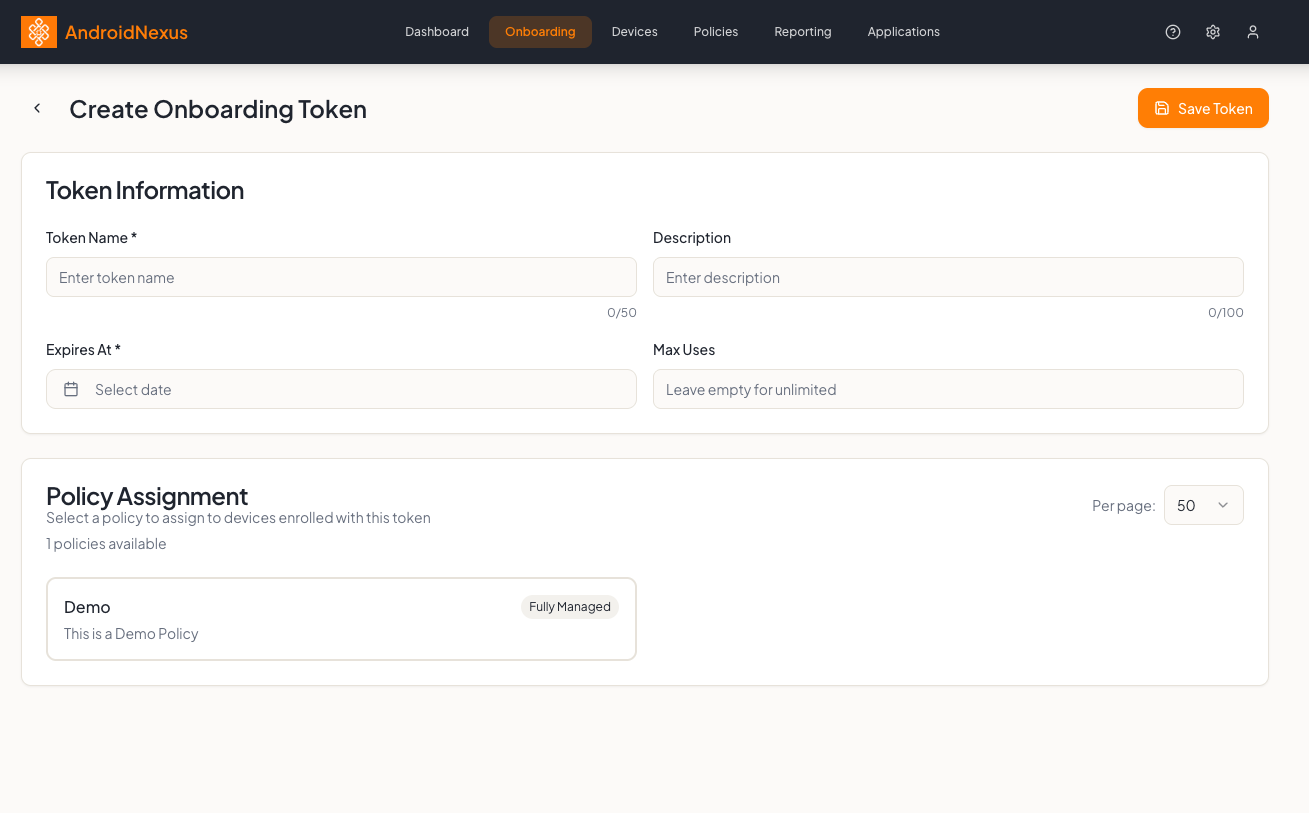This screenshot has width=1309, height=813.
Task: Click the Save Token button
Action: [x=1203, y=108]
